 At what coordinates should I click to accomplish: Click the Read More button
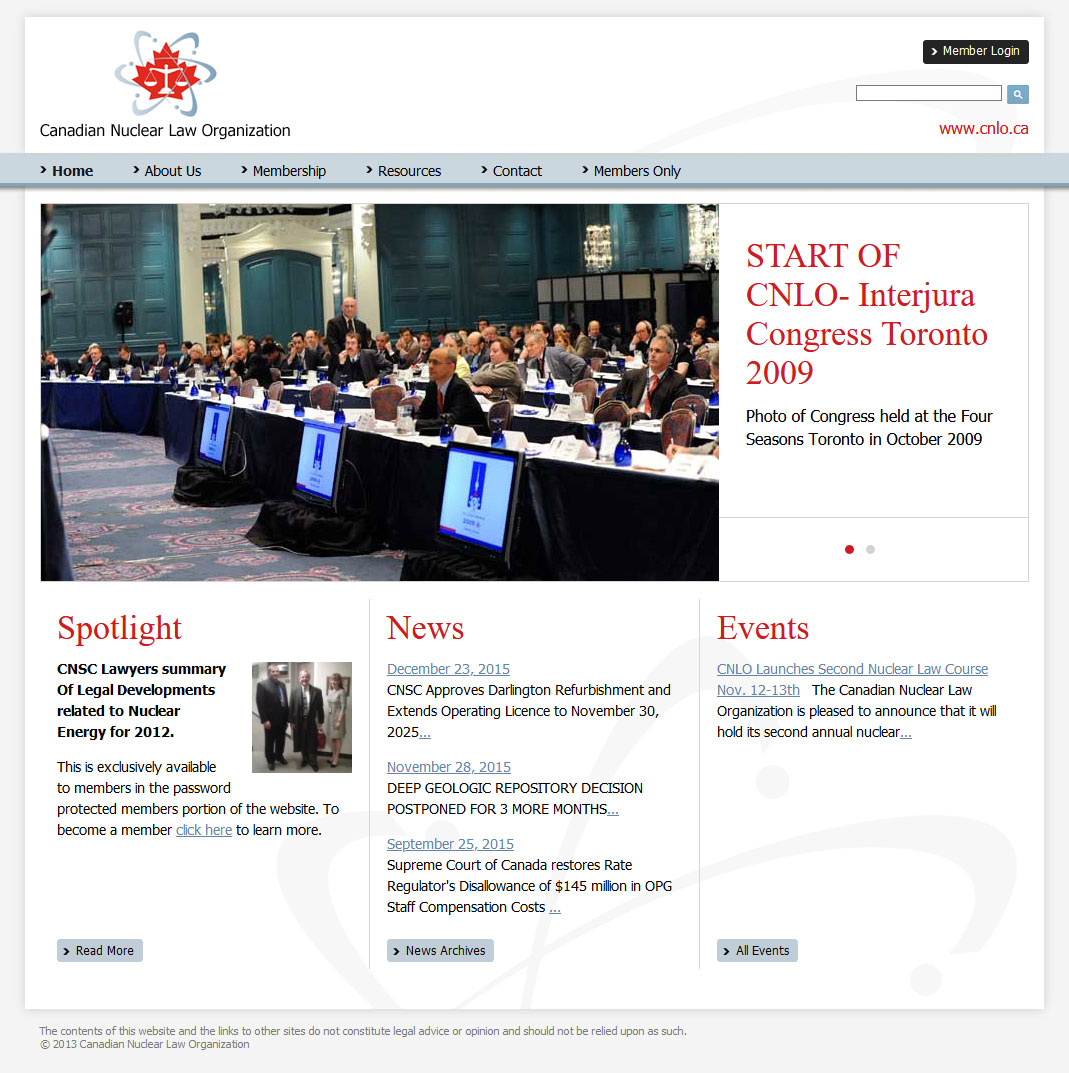click(x=100, y=951)
